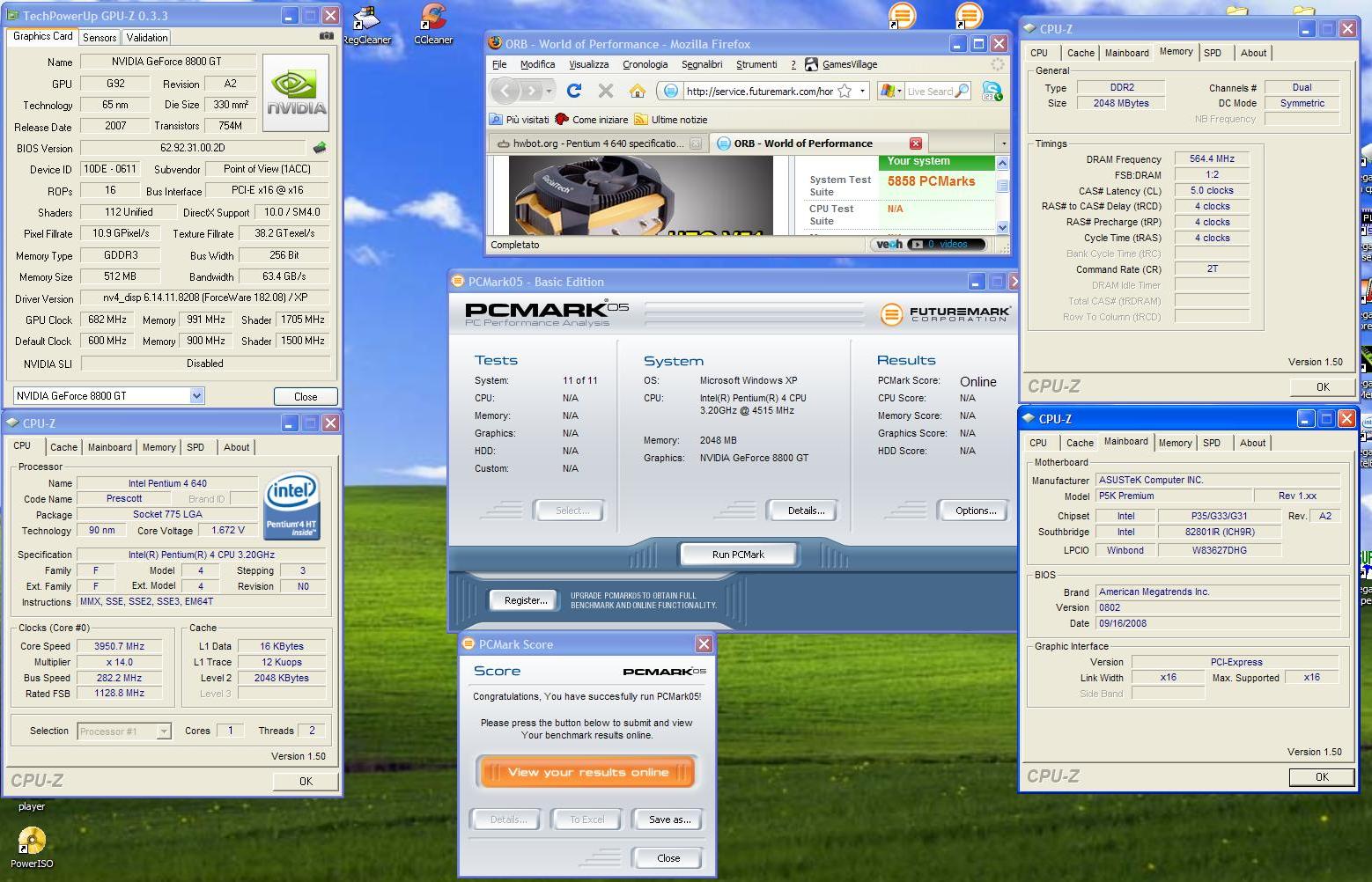
Task: Click Save as... in the PCMark Score dialog
Action: click(x=668, y=820)
